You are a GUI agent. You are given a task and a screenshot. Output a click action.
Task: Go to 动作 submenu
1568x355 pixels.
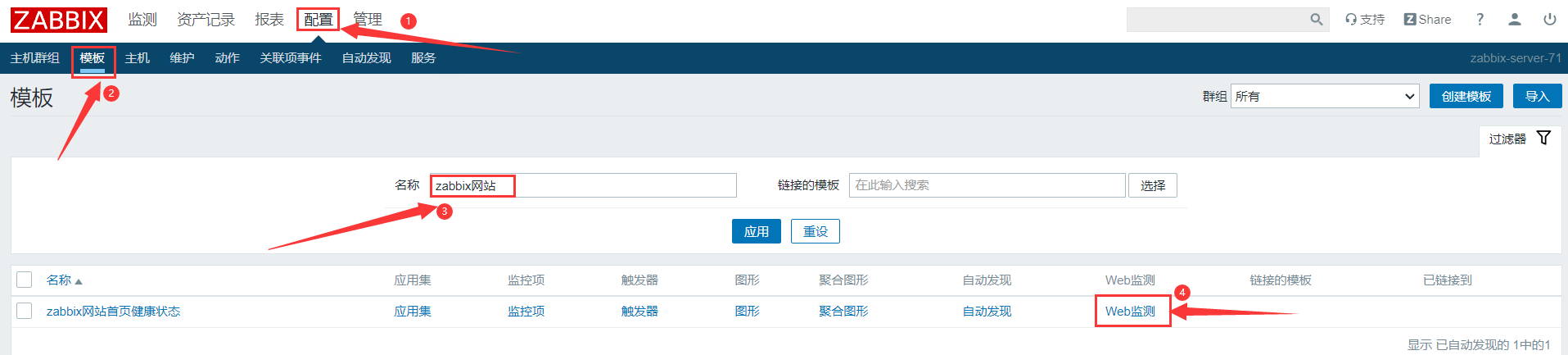227,58
